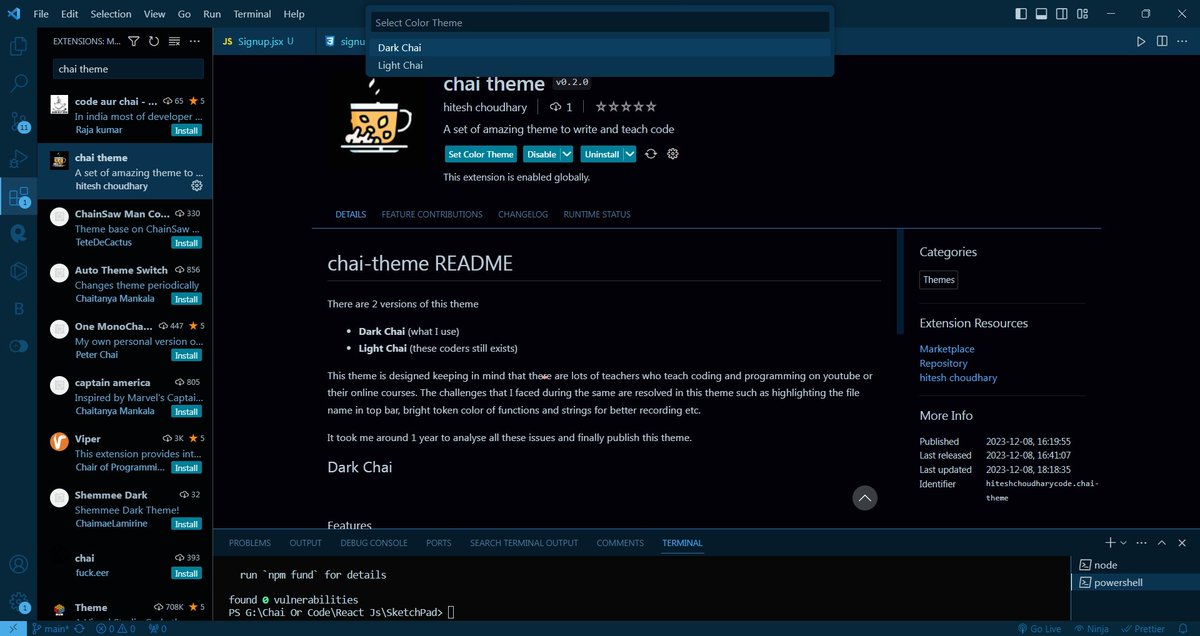1200x636 pixels.
Task: Open extensions sidebar more actions menu
Action: [195, 41]
